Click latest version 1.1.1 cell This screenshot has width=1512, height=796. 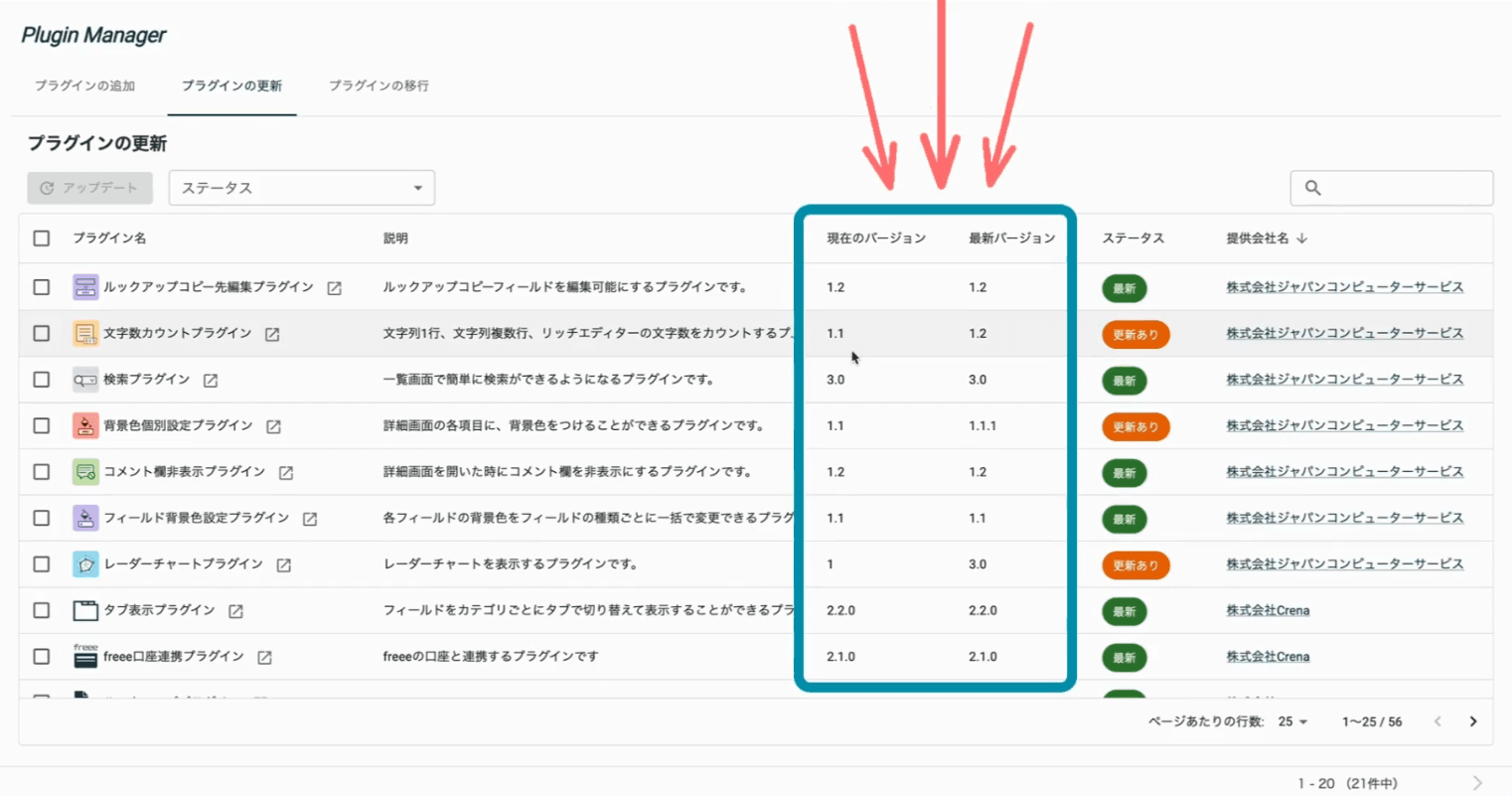tap(983, 425)
